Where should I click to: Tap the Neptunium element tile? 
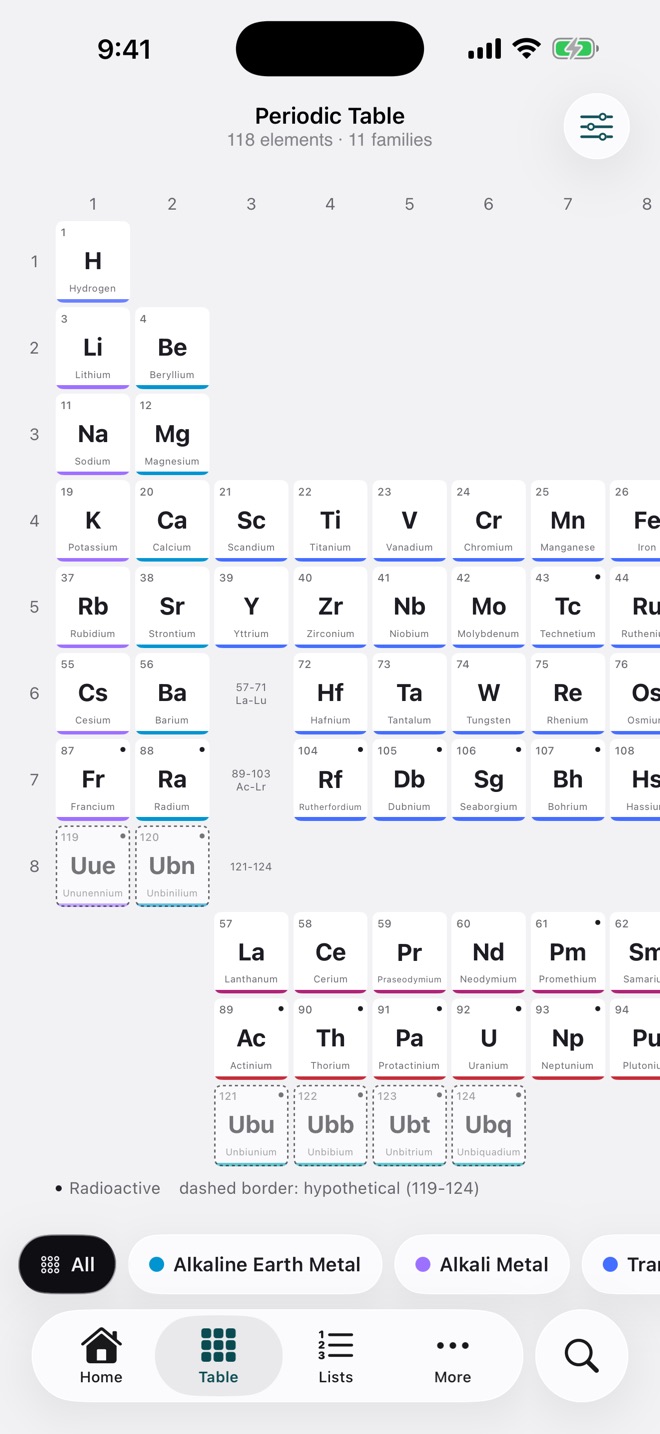coord(568,1039)
